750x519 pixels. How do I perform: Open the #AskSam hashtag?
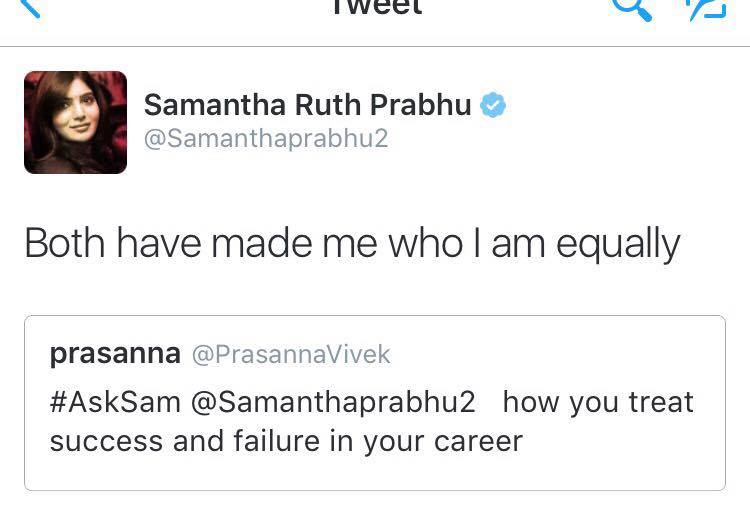115,402
